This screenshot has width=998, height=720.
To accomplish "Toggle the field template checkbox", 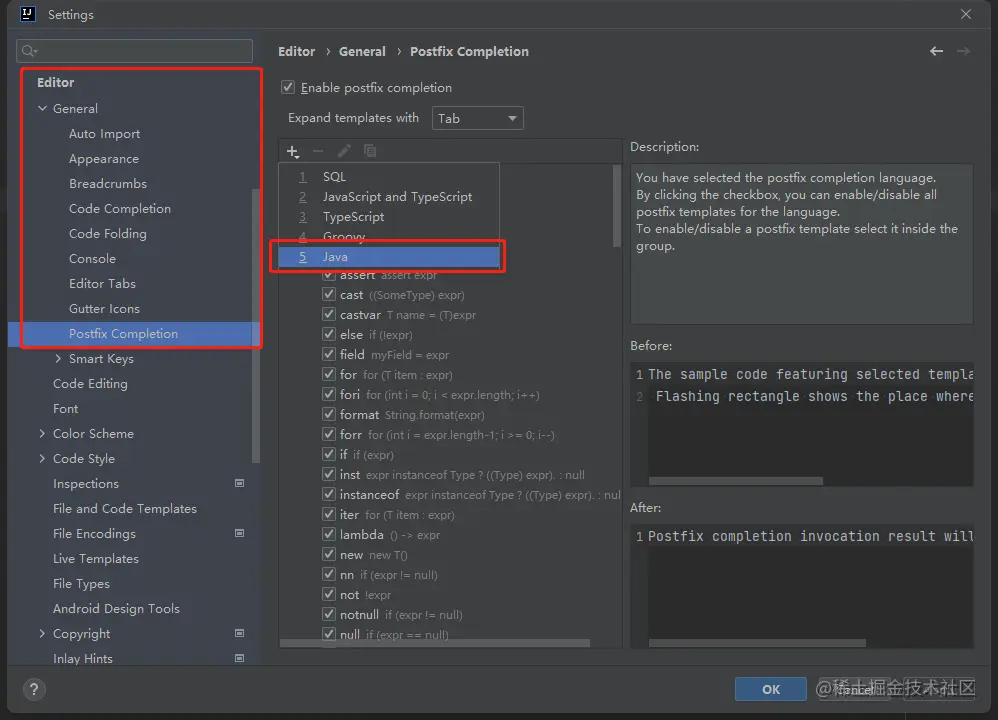I will (x=329, y=354).
